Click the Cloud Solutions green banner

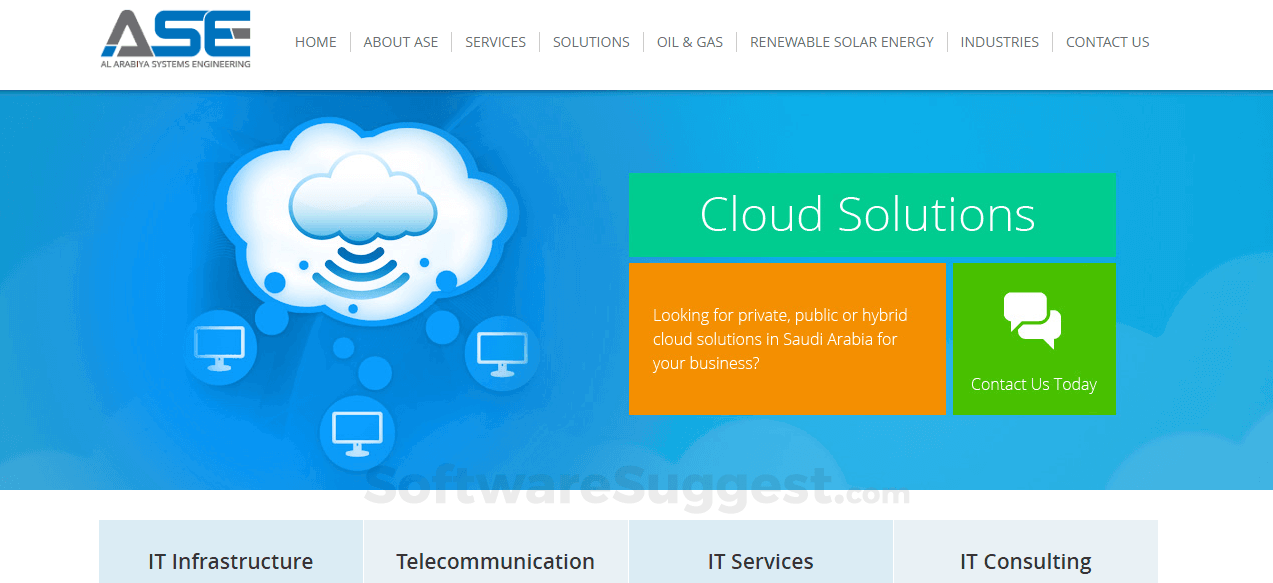click(x=872, y=215)
